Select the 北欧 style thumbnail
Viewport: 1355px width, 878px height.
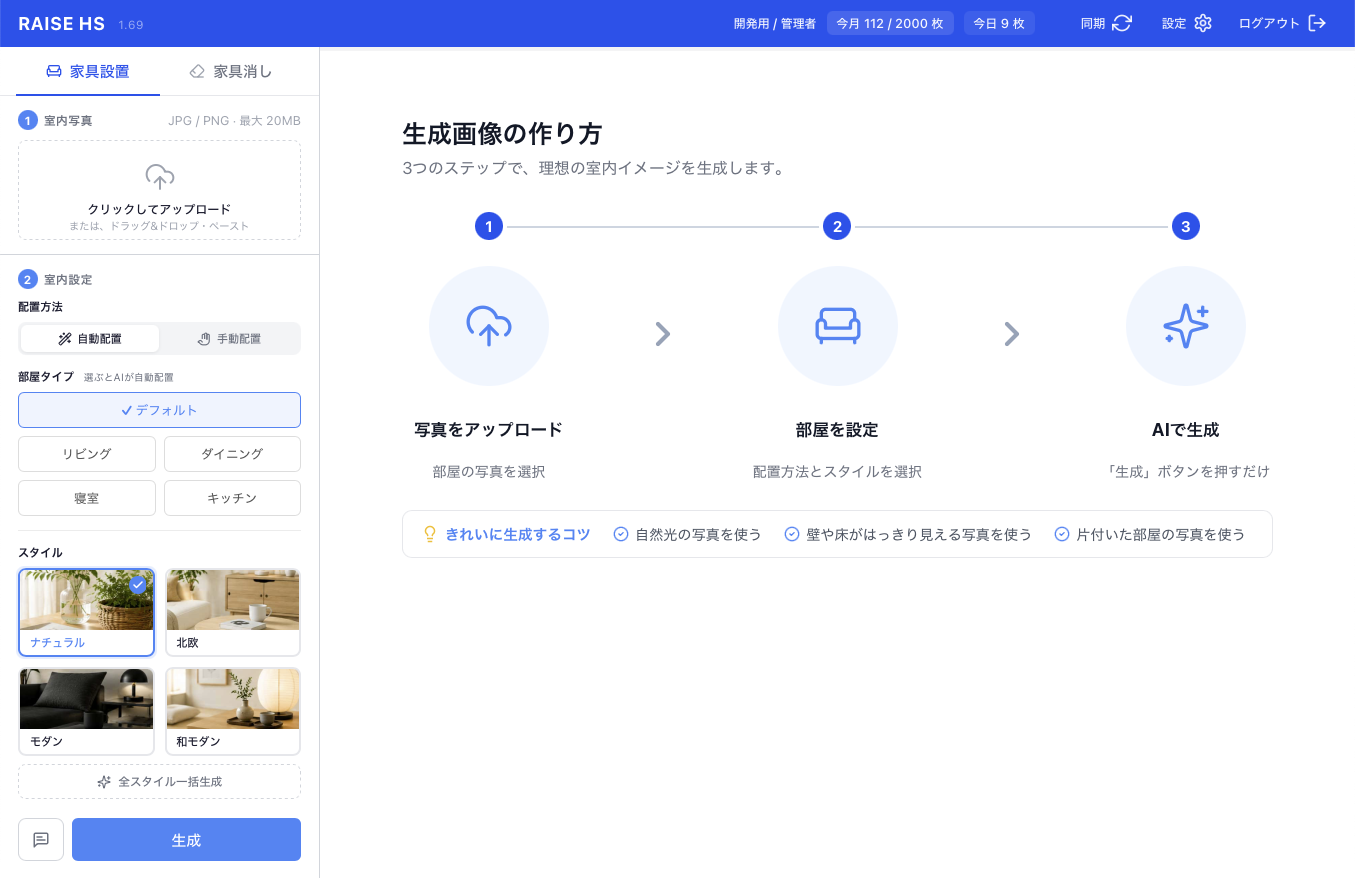(232, 612)
